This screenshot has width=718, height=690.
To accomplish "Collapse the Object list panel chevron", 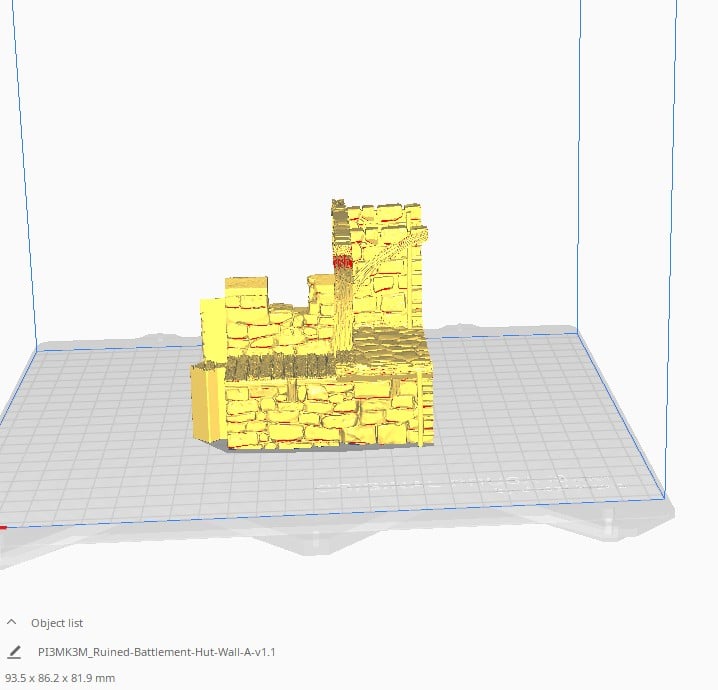I will coord(11,622).
